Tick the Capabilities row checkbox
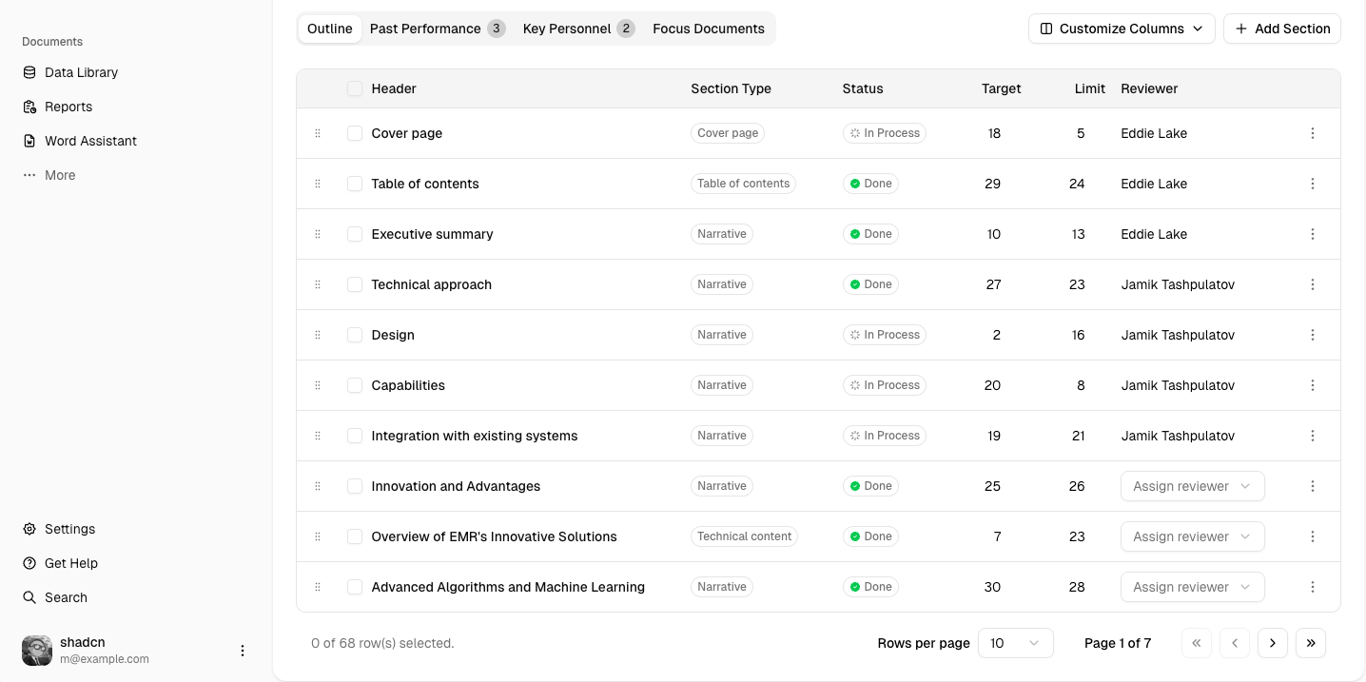Image resolution: width=1366 pixels, height=682 pixels. click(x=355, y=385)
